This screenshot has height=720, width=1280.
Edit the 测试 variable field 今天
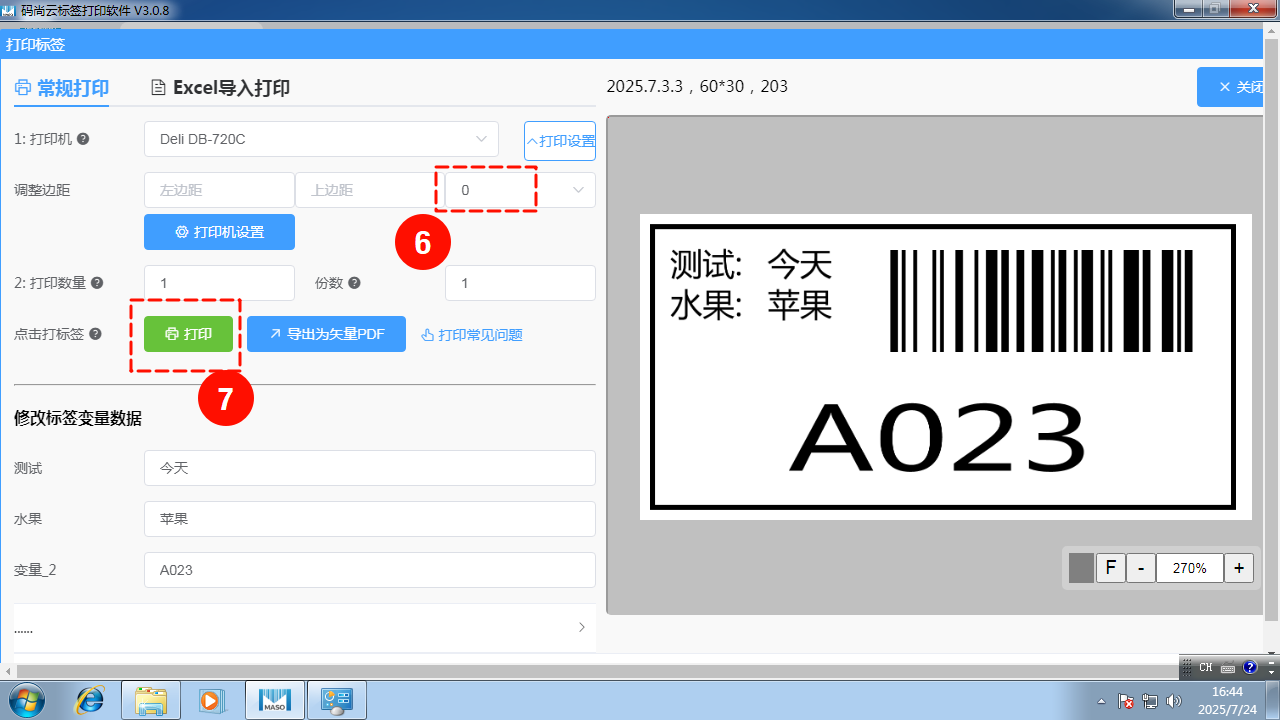pos(370,468)
